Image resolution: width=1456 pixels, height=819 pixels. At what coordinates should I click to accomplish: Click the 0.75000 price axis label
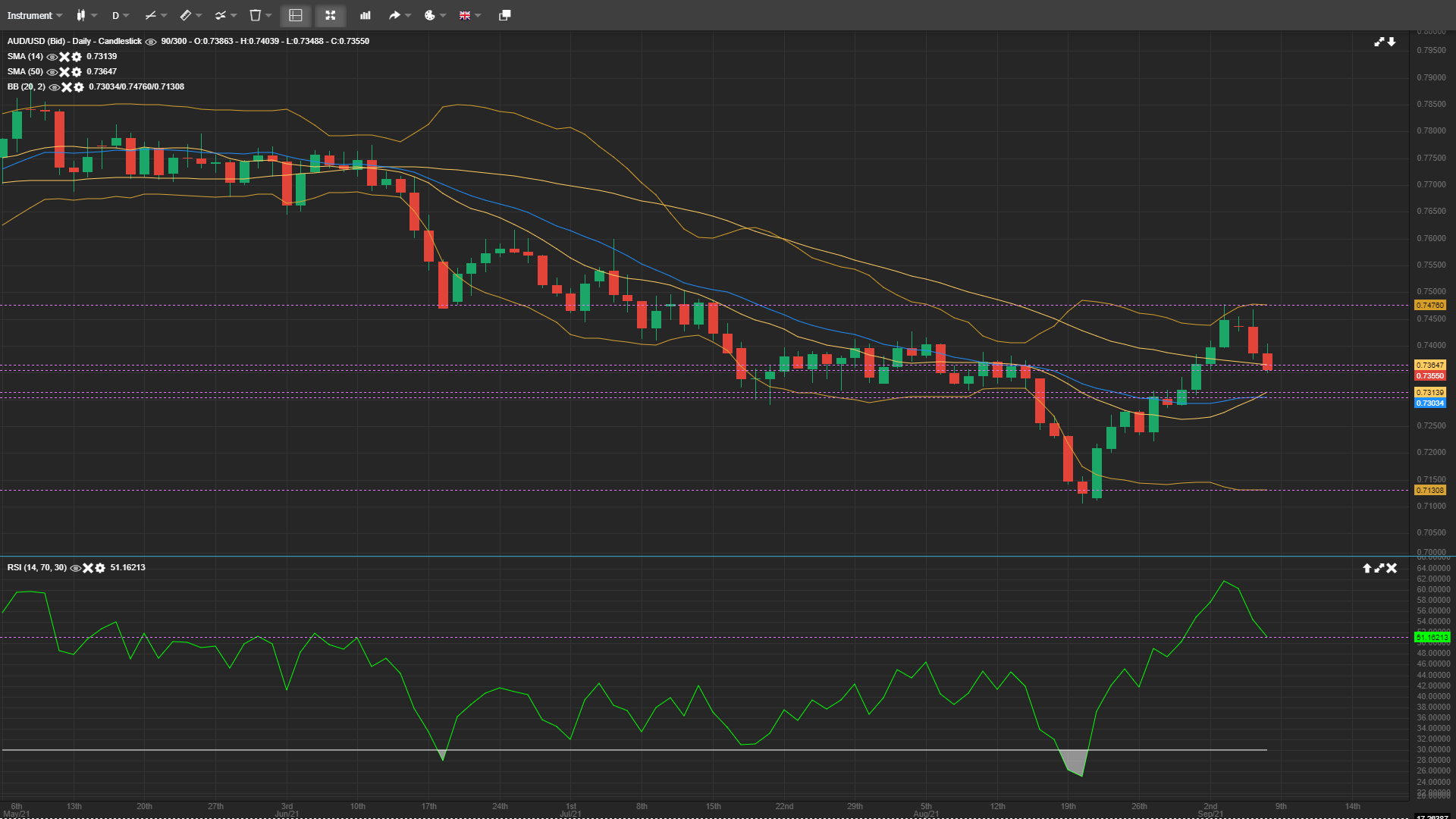click(1431, 292)
